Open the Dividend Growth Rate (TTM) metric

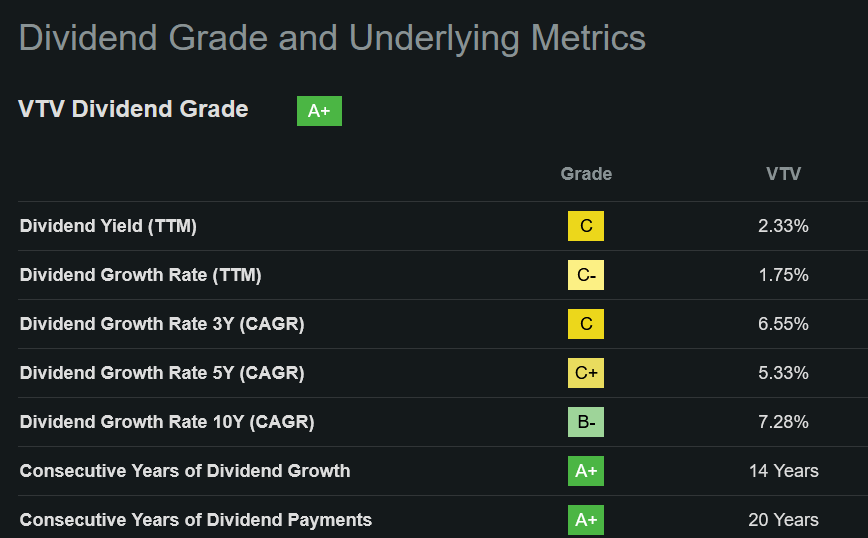click(140, 275)
